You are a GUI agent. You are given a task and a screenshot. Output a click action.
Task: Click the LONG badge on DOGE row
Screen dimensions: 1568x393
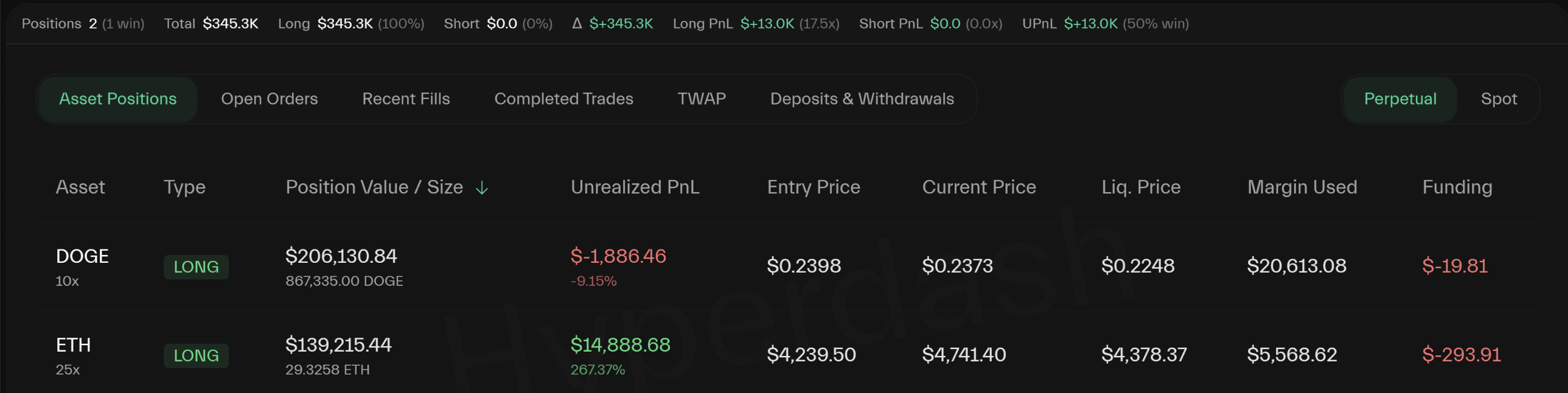point(196,266)
